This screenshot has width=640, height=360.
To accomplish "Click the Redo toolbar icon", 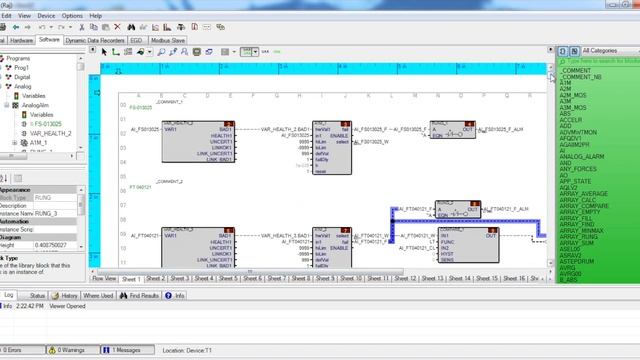I will point(61,27).
